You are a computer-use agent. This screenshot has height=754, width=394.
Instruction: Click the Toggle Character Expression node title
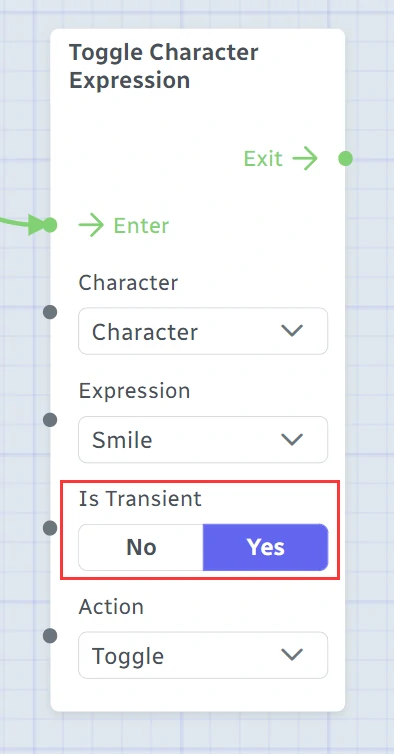click(164, 66)
